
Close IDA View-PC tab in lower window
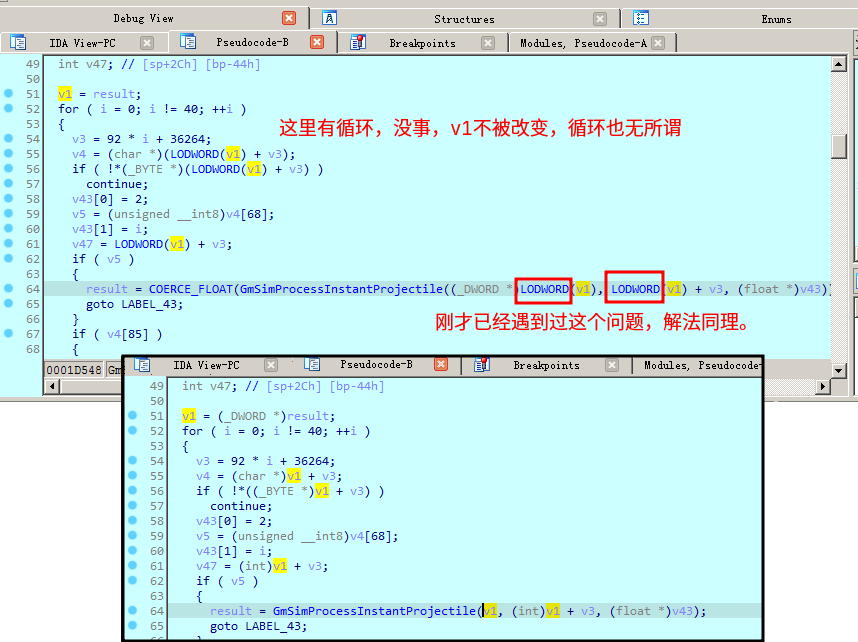click(271, 365)
